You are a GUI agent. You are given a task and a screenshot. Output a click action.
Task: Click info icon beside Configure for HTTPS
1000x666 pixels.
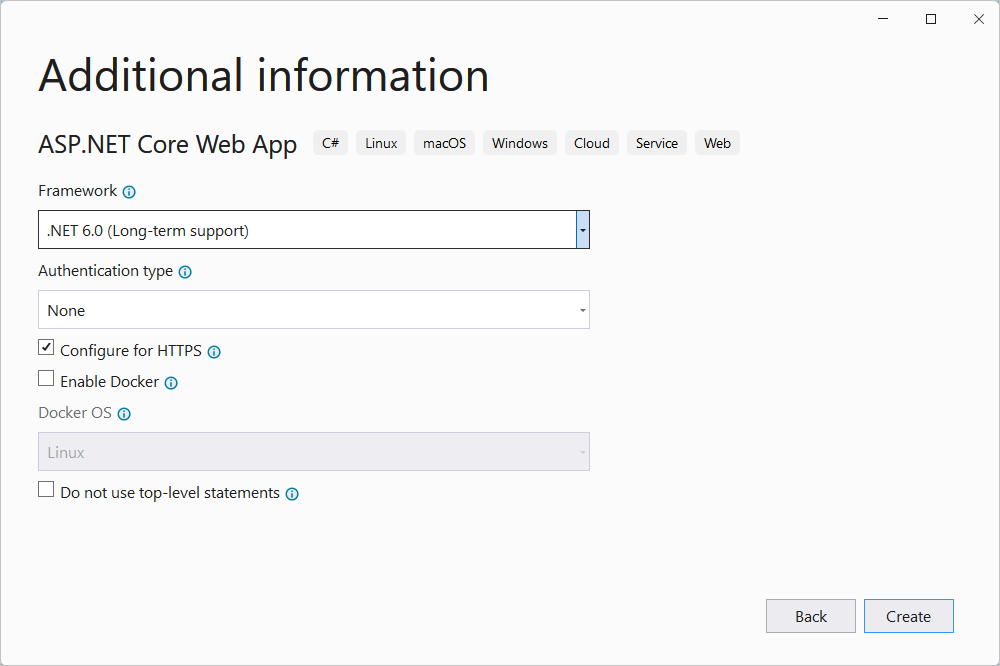(214, 352)
